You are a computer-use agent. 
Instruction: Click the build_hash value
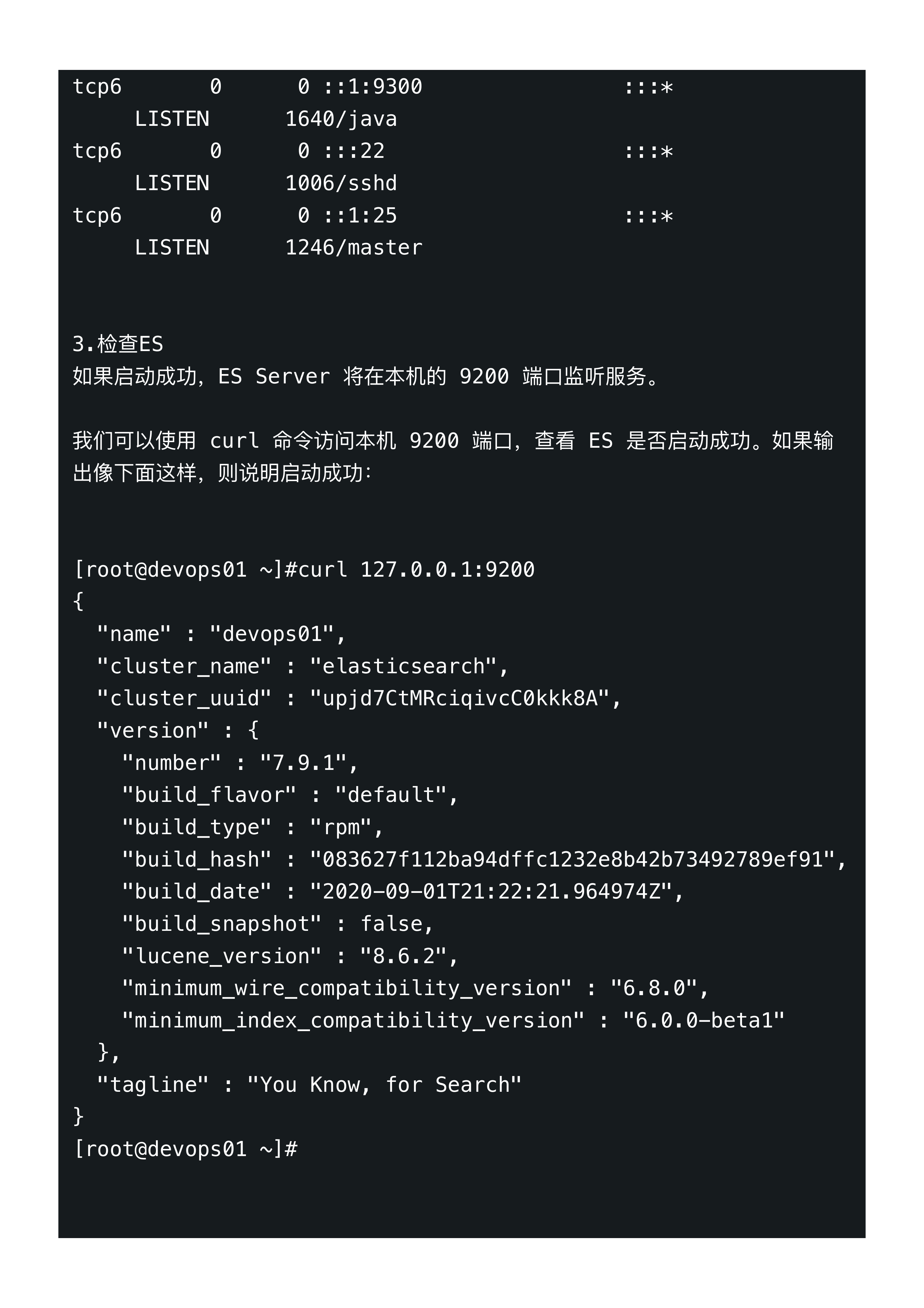pos(572,859)
